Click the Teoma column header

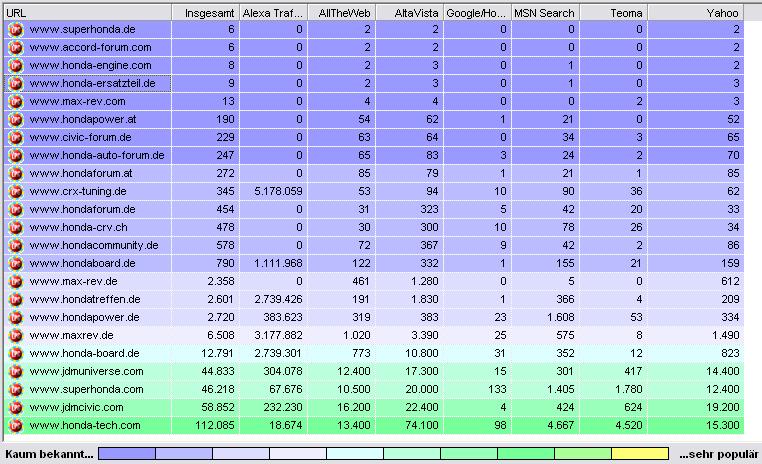613,11
